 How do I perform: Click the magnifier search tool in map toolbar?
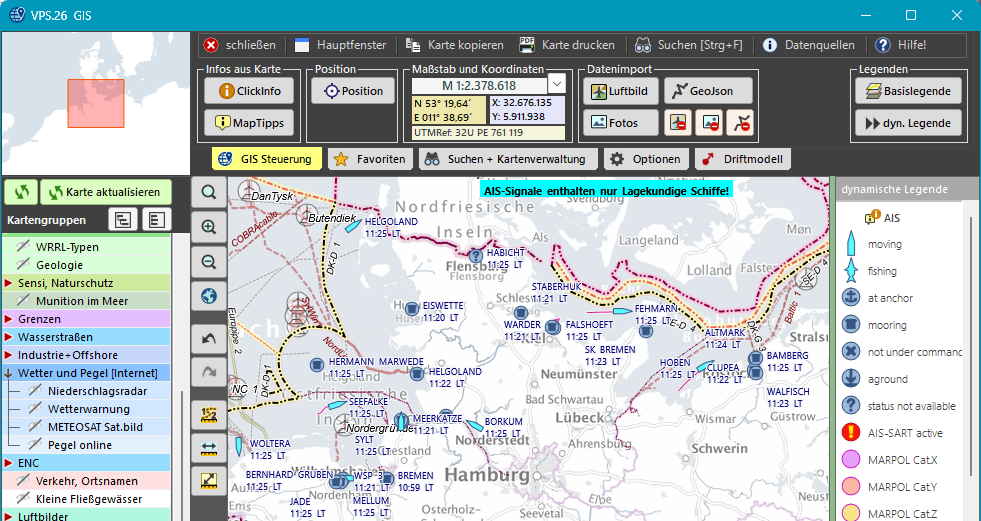(209, 193)
